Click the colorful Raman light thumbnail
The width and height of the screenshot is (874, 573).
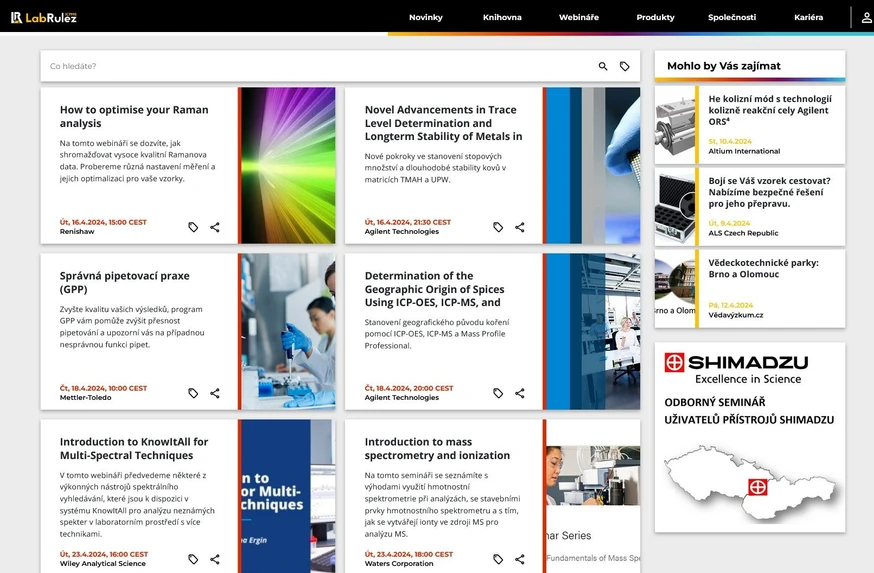(x=288, y=166)
